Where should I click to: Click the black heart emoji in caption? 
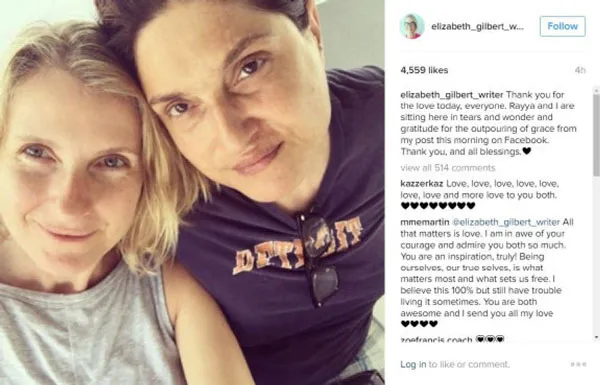[x=527, y=151]
